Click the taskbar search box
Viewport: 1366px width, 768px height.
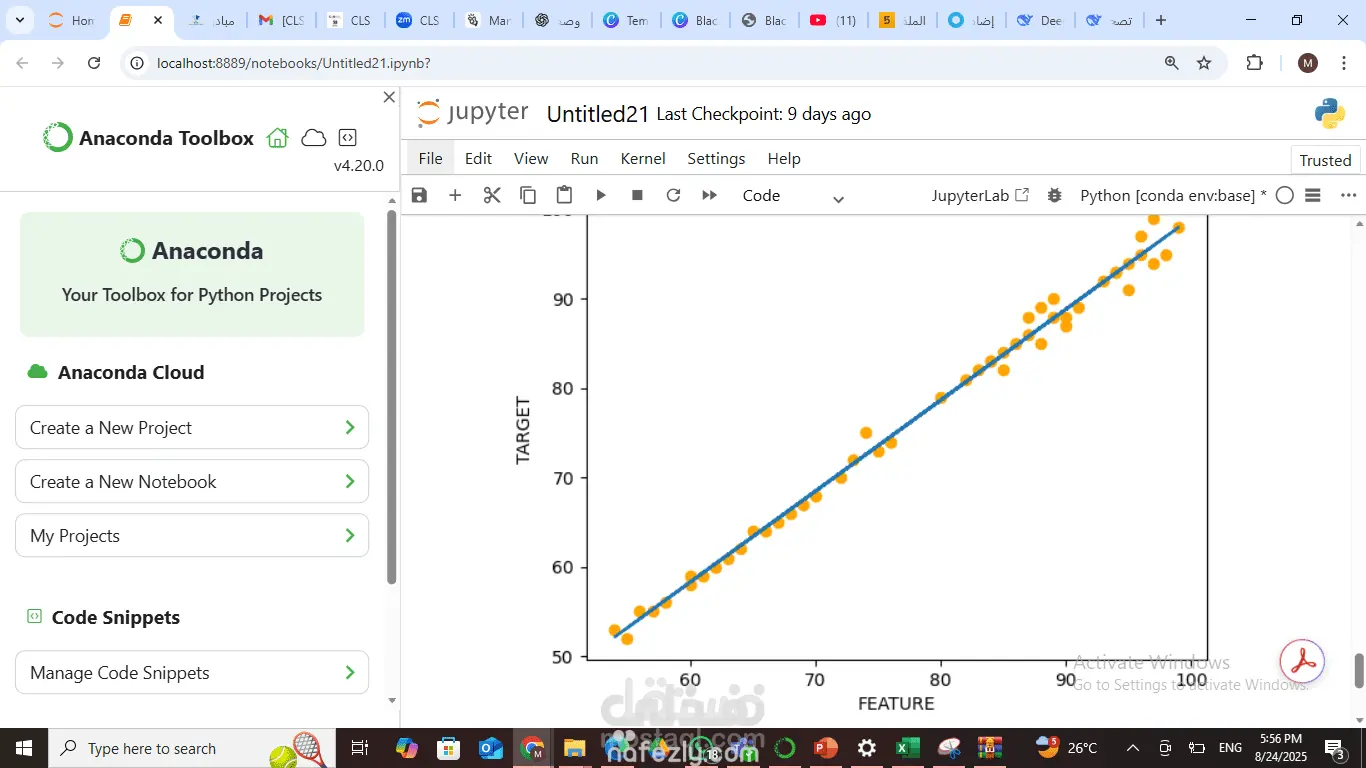(x=190, y=748)
